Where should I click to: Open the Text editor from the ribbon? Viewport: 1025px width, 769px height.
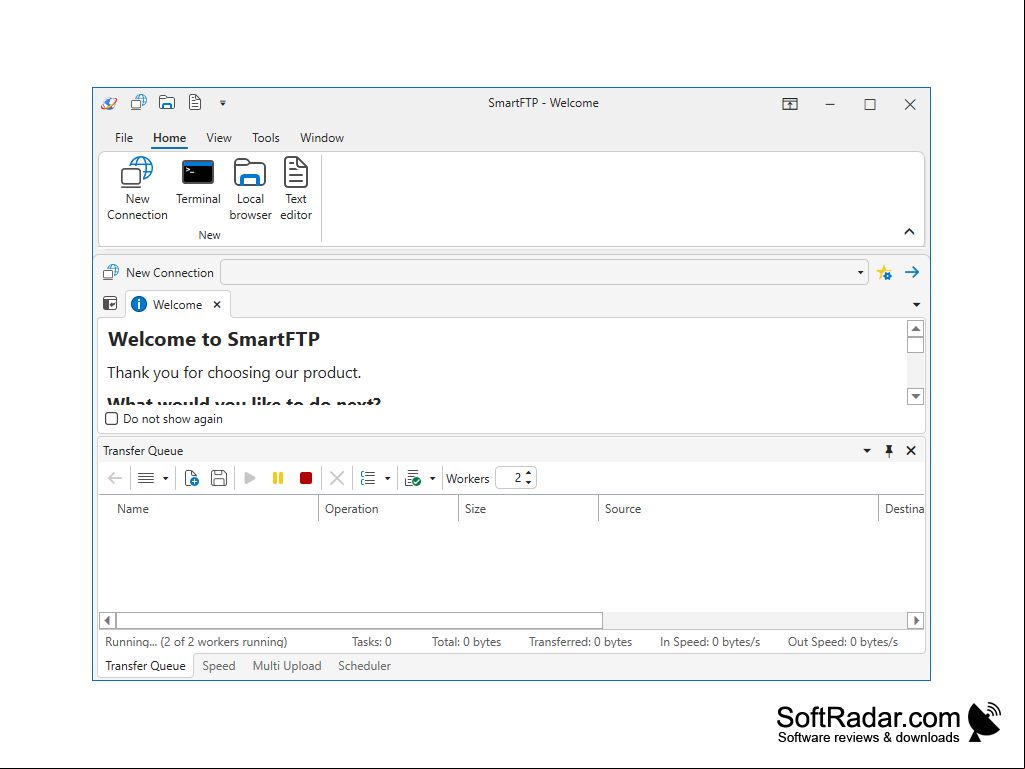296,189
